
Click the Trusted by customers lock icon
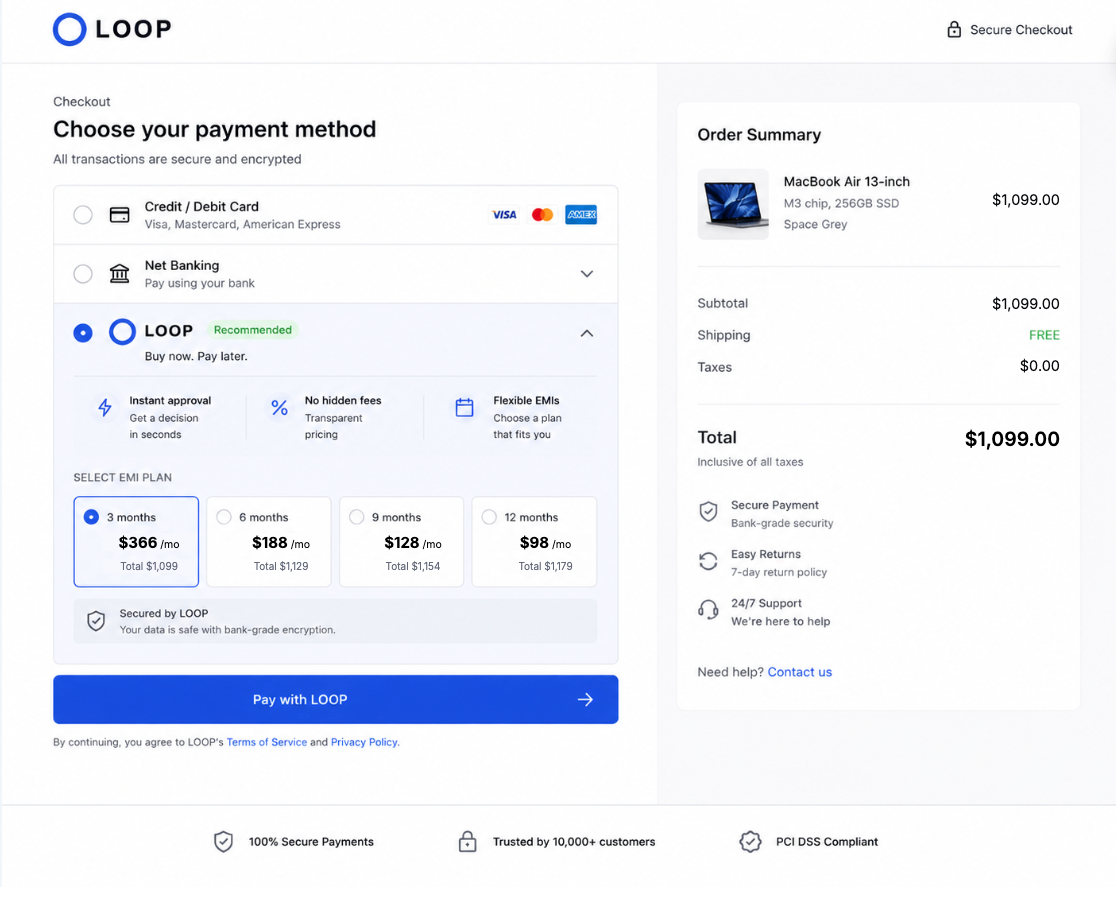click(467, 841)
